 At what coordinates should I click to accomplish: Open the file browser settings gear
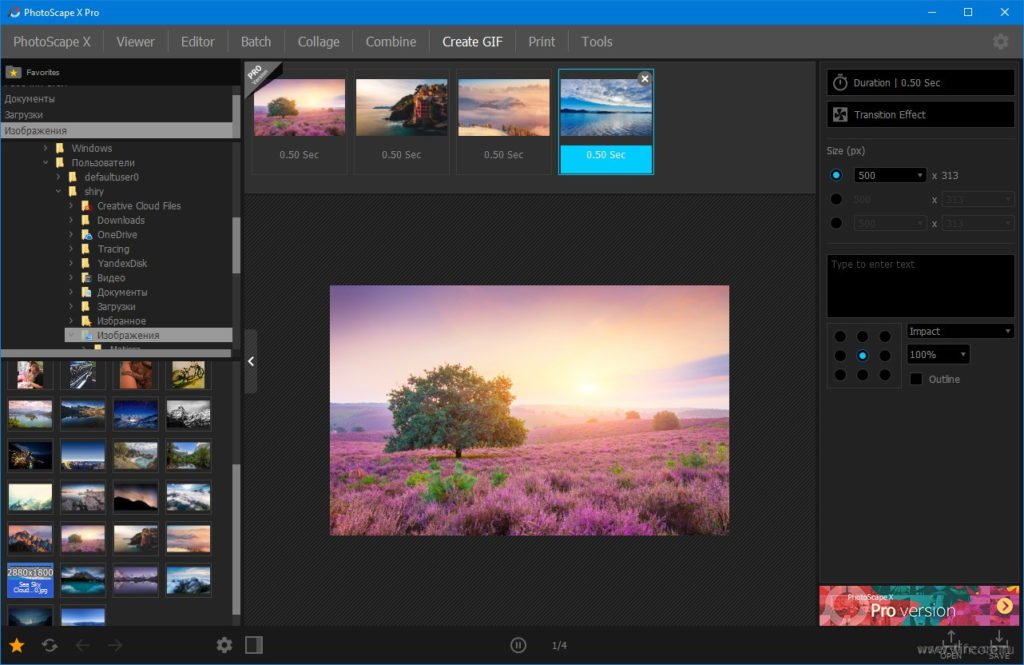point(224,645)
